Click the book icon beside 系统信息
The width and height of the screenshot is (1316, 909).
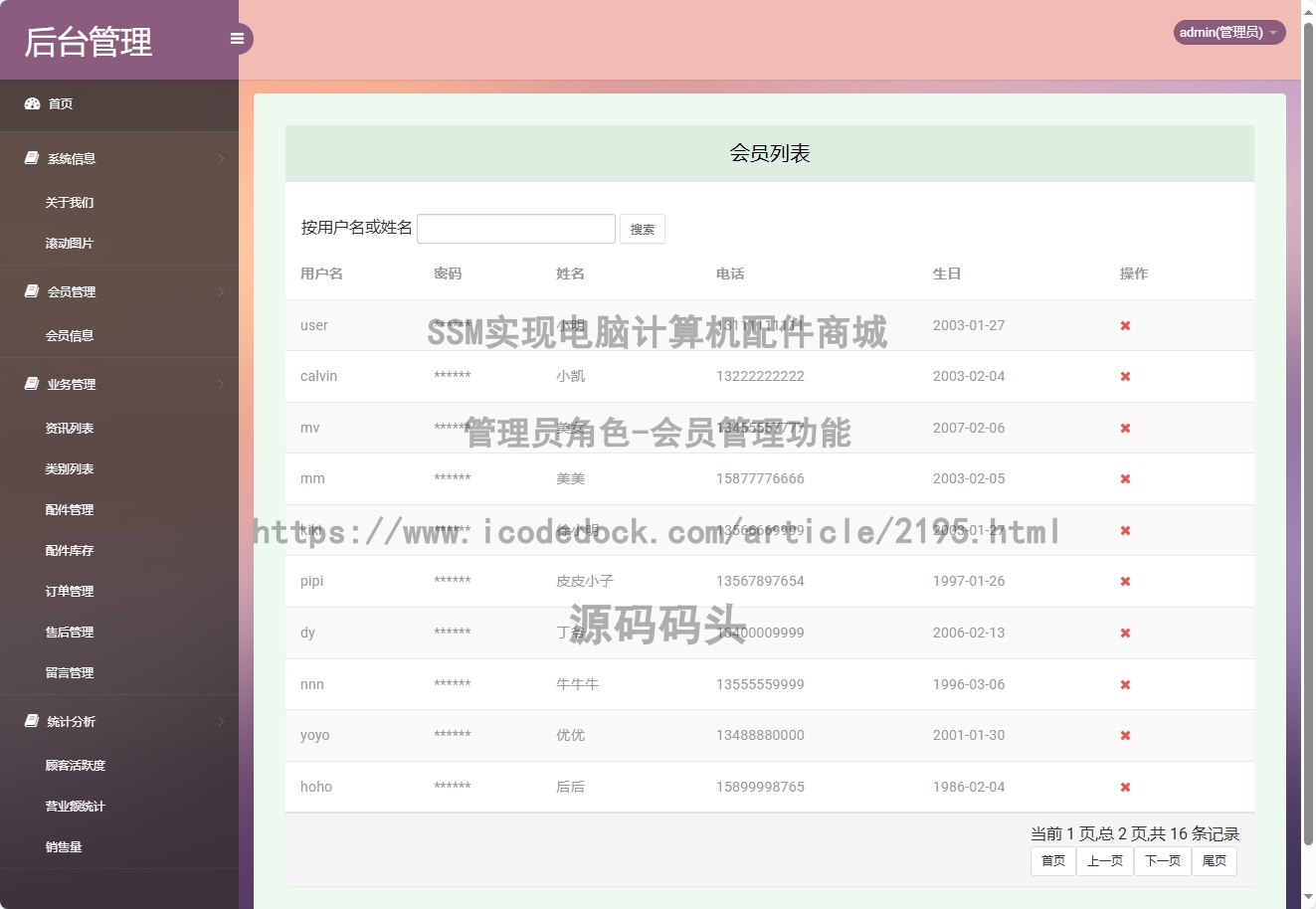click(x=32, y=158)
